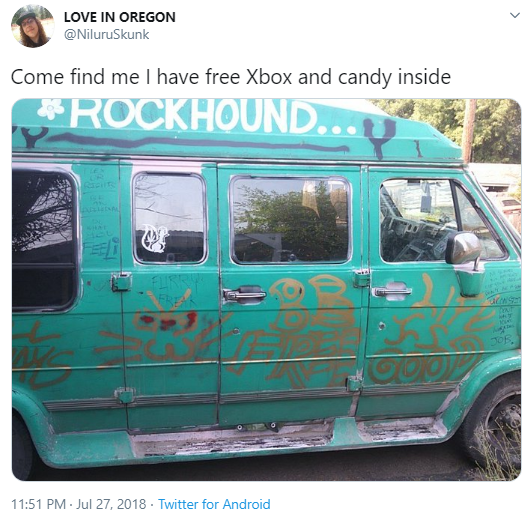Click the white flower beside ROCKHOUND
The width and height of the screenshot is (528, 520).
tap(50, 108)
